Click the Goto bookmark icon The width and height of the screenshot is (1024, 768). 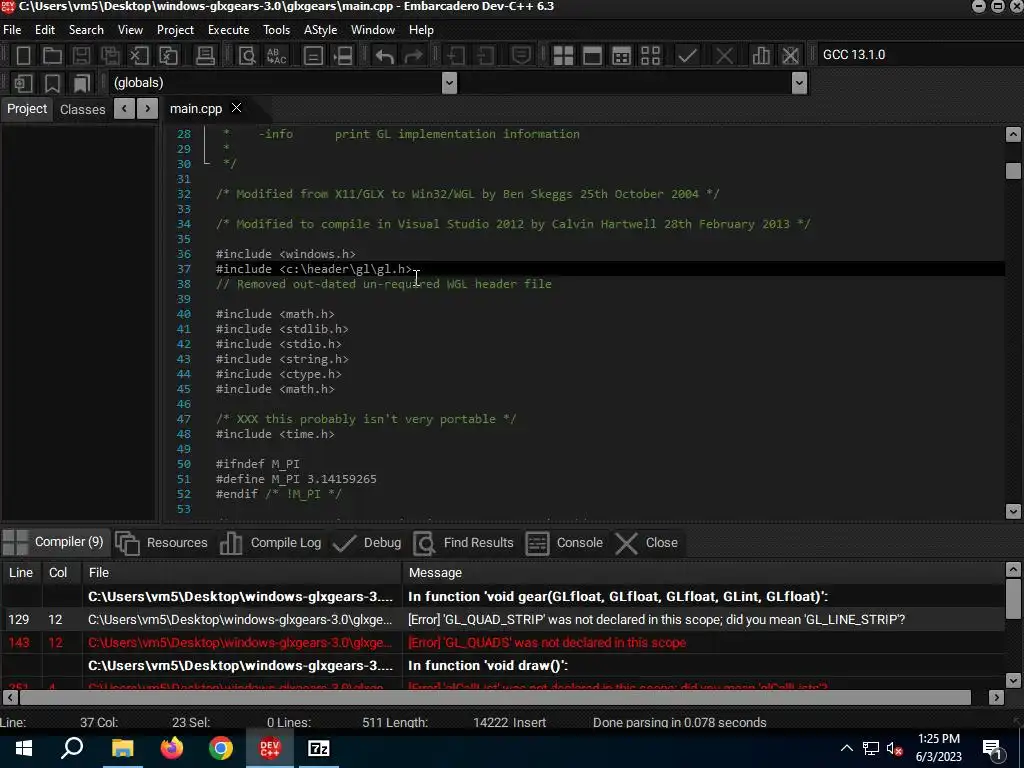click(x=81, y=83)
